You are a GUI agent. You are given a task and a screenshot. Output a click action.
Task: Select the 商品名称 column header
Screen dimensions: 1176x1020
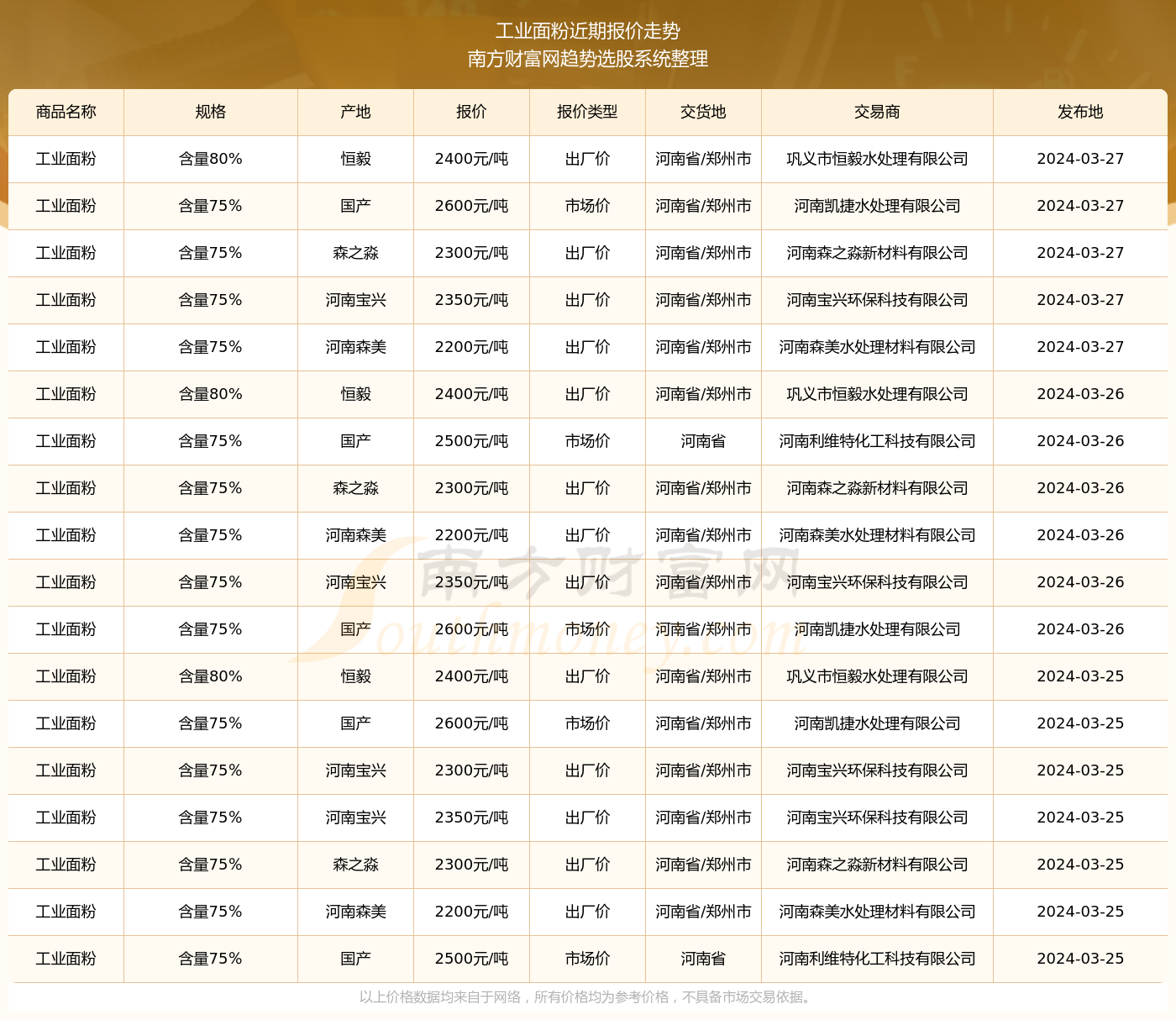[66, 112]
